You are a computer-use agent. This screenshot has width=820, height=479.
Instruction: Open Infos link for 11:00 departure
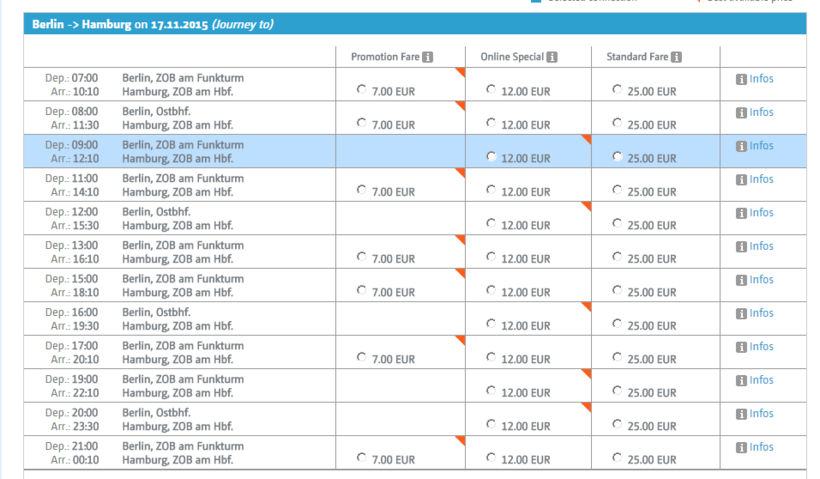pyautogui.click(x=761, y=179)
